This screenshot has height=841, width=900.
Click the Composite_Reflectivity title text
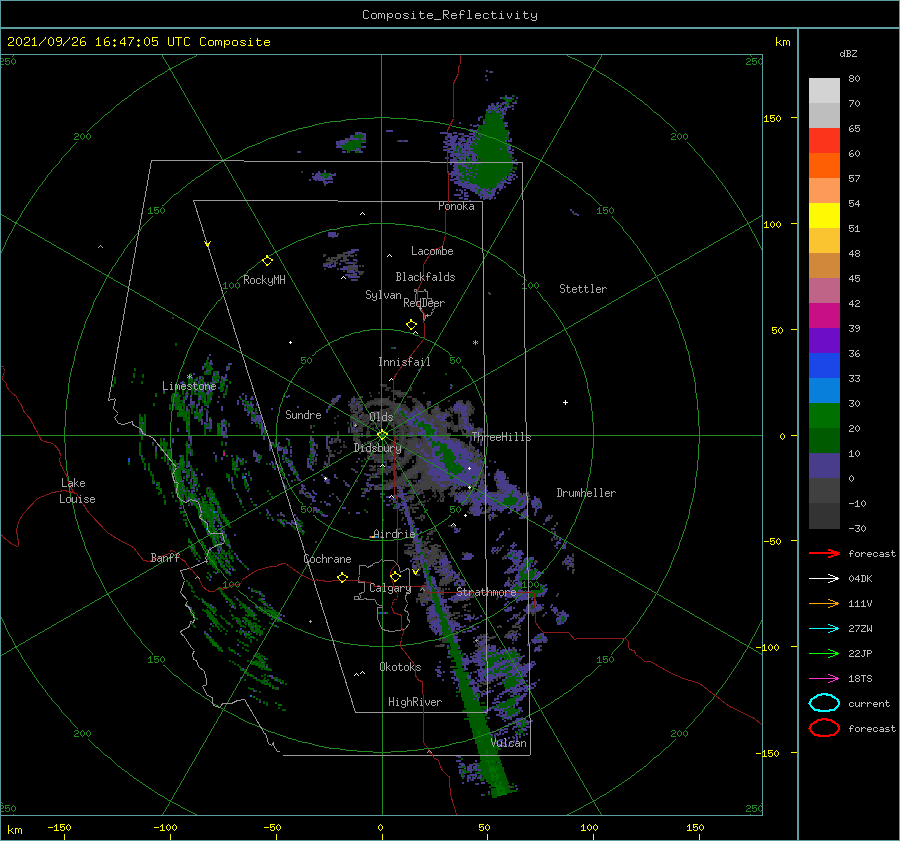click(450, 15)
